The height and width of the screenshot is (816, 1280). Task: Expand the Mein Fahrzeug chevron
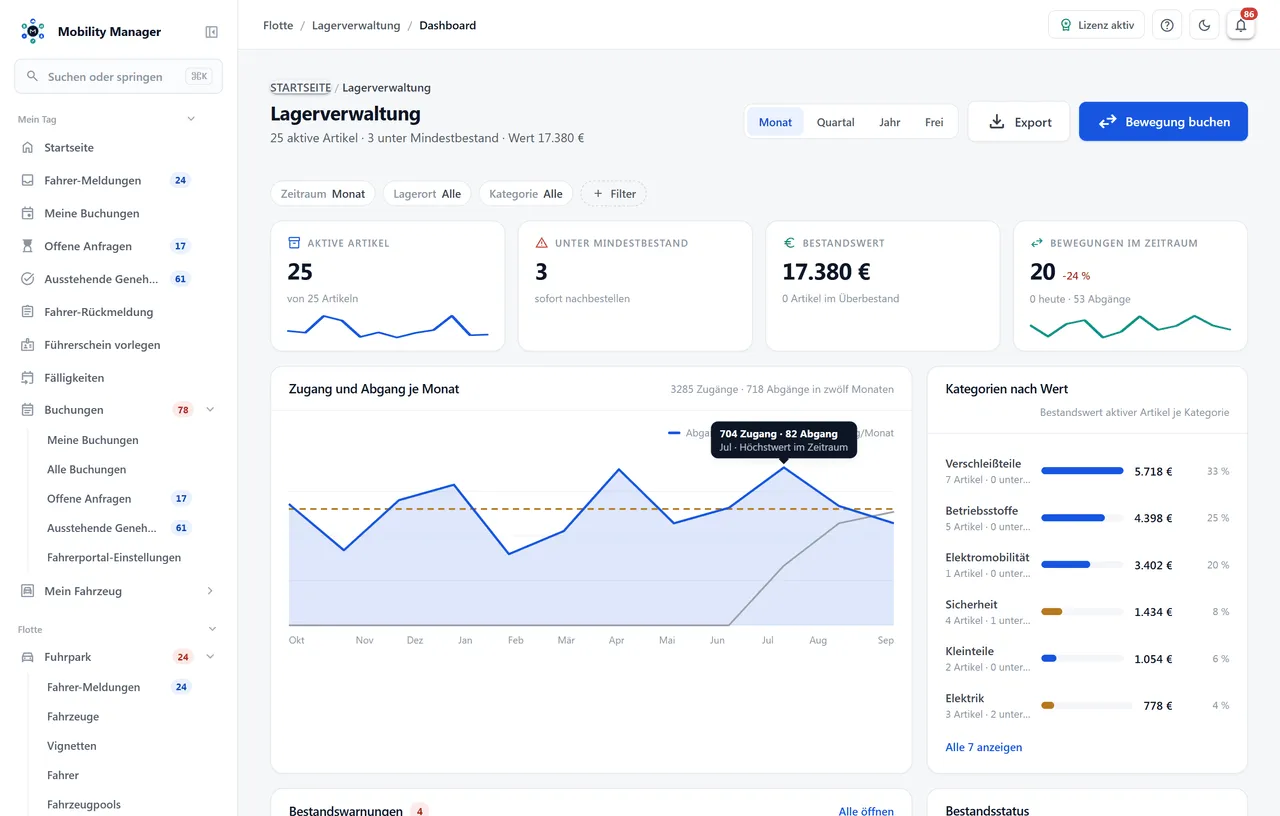[x=210, y=591]
